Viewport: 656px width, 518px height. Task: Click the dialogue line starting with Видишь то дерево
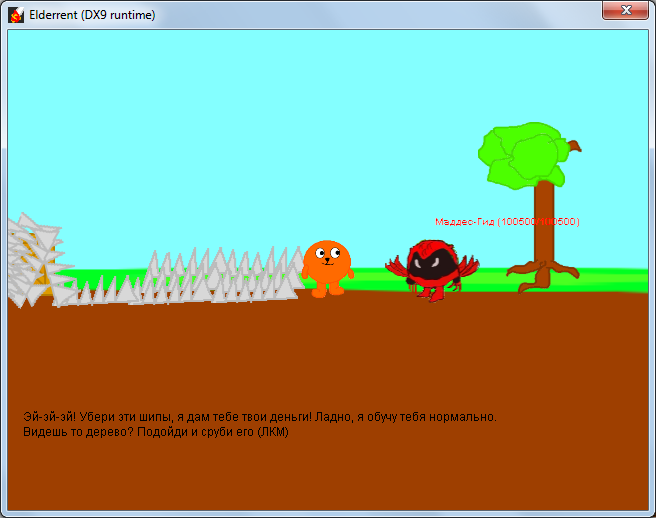click(x=155, y=432)
